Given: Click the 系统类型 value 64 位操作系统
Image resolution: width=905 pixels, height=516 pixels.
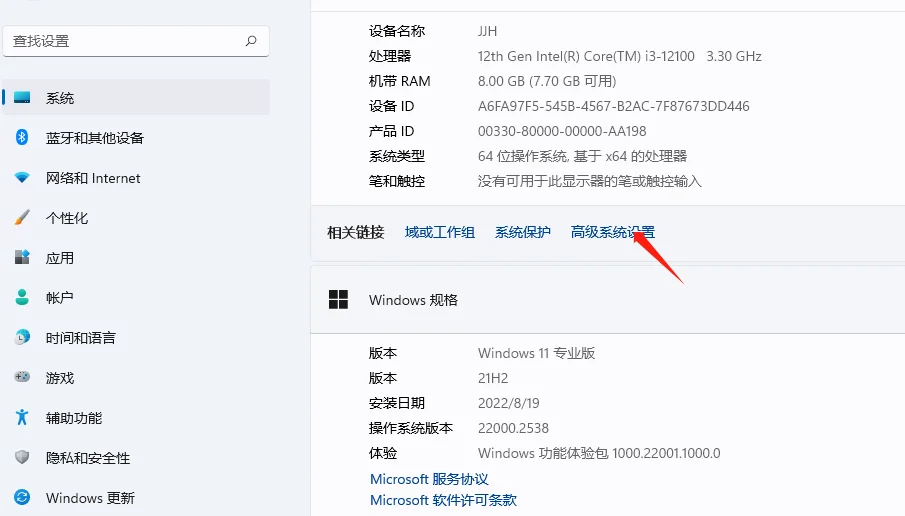Looking at the screenshot, I should [x=582, y=156].
